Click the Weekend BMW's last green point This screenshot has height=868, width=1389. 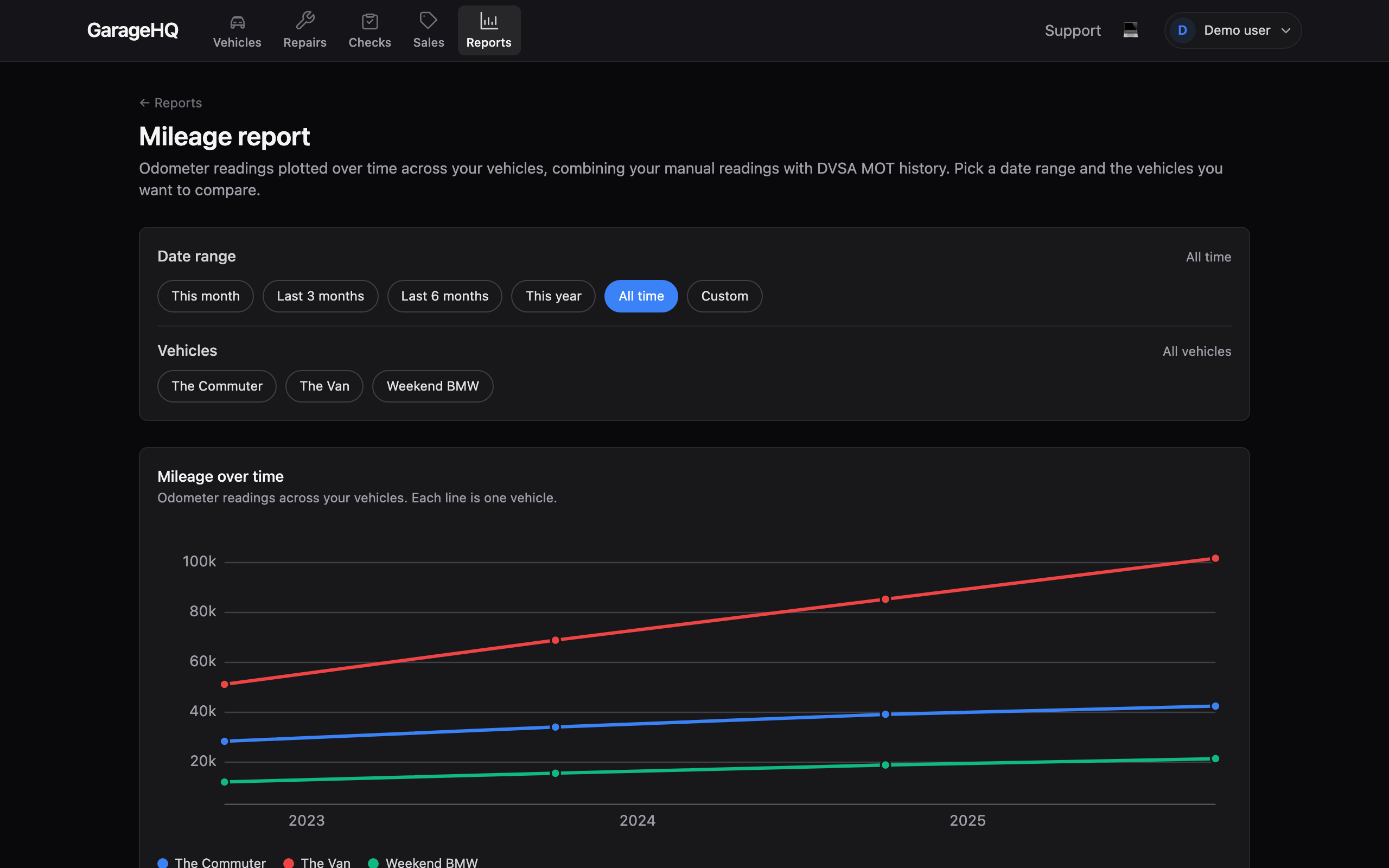click(x=1215, y=758)
